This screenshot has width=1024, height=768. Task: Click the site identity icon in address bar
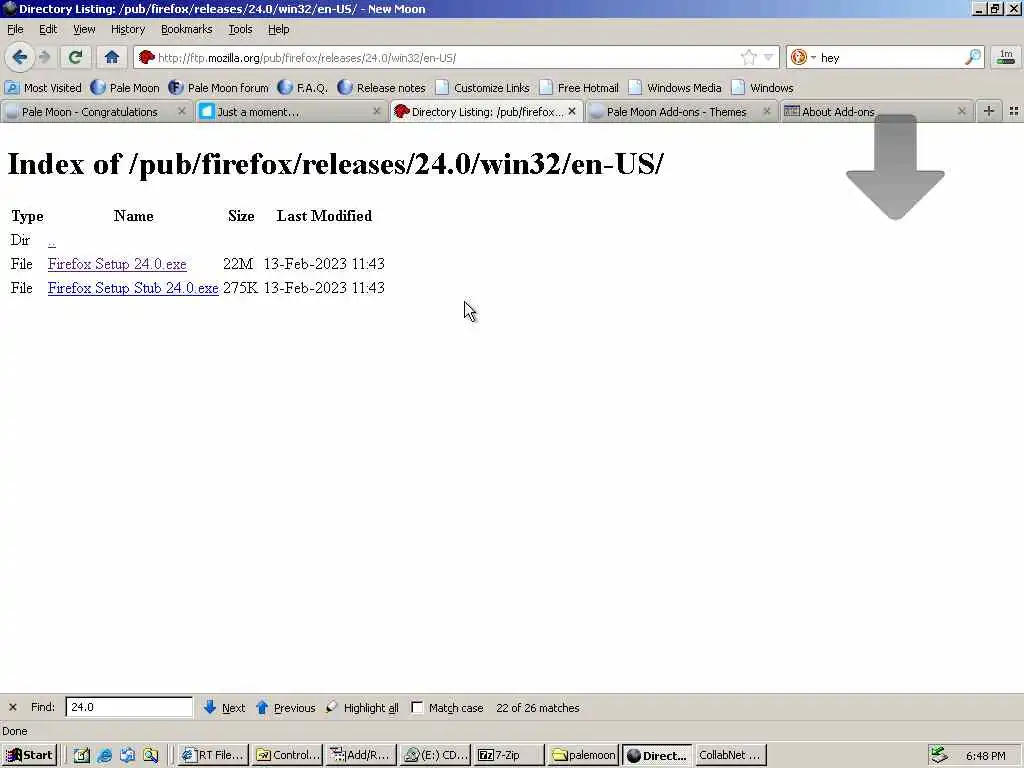[x=146, y=57]
